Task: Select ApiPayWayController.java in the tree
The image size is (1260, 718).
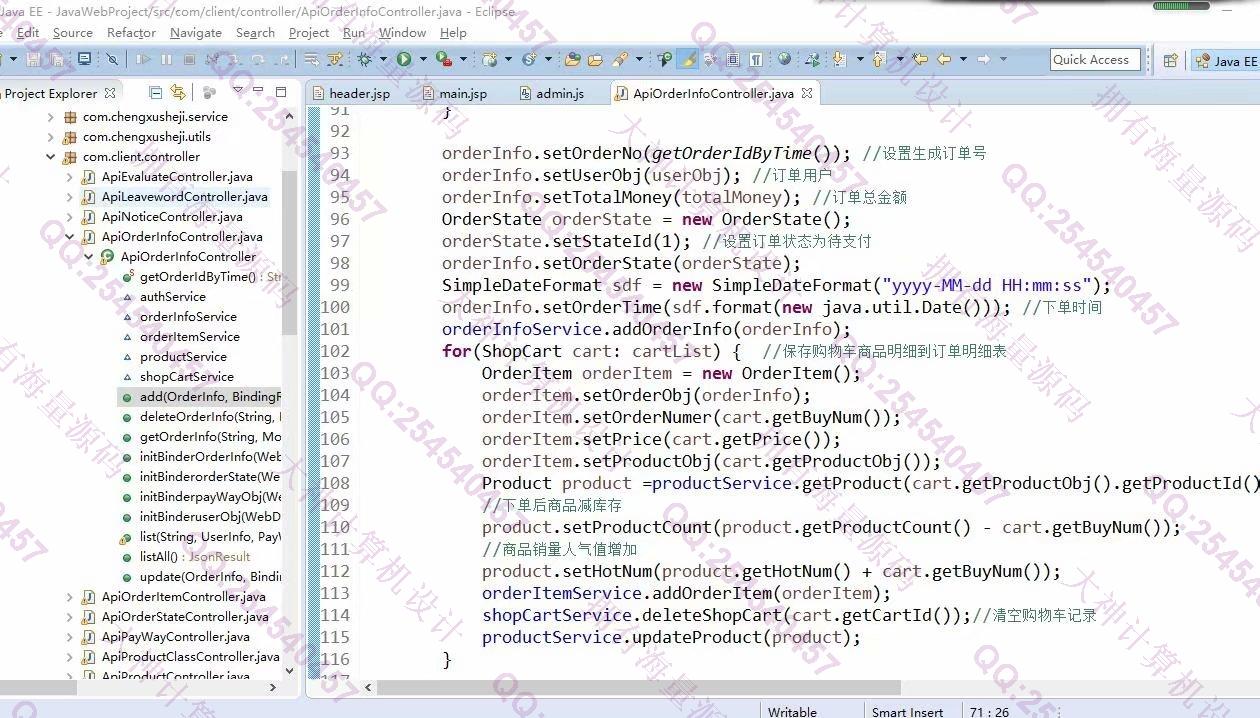Action: point(175,637)
